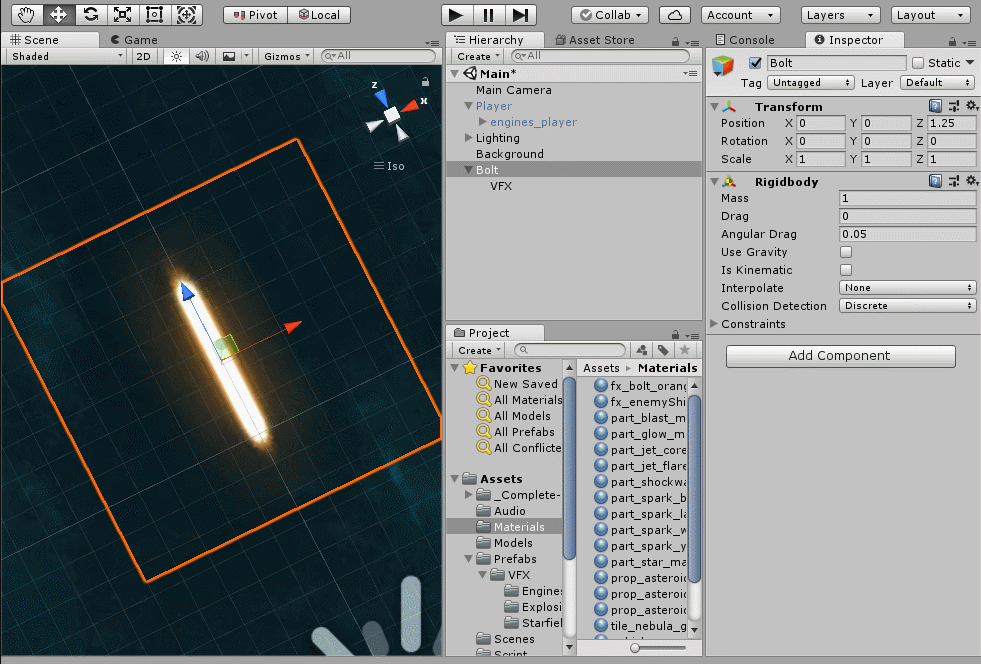Expand the Constraints section
The height and width of the screenshot is (664, 981).
pyautogui.click(x=714, y=324)
